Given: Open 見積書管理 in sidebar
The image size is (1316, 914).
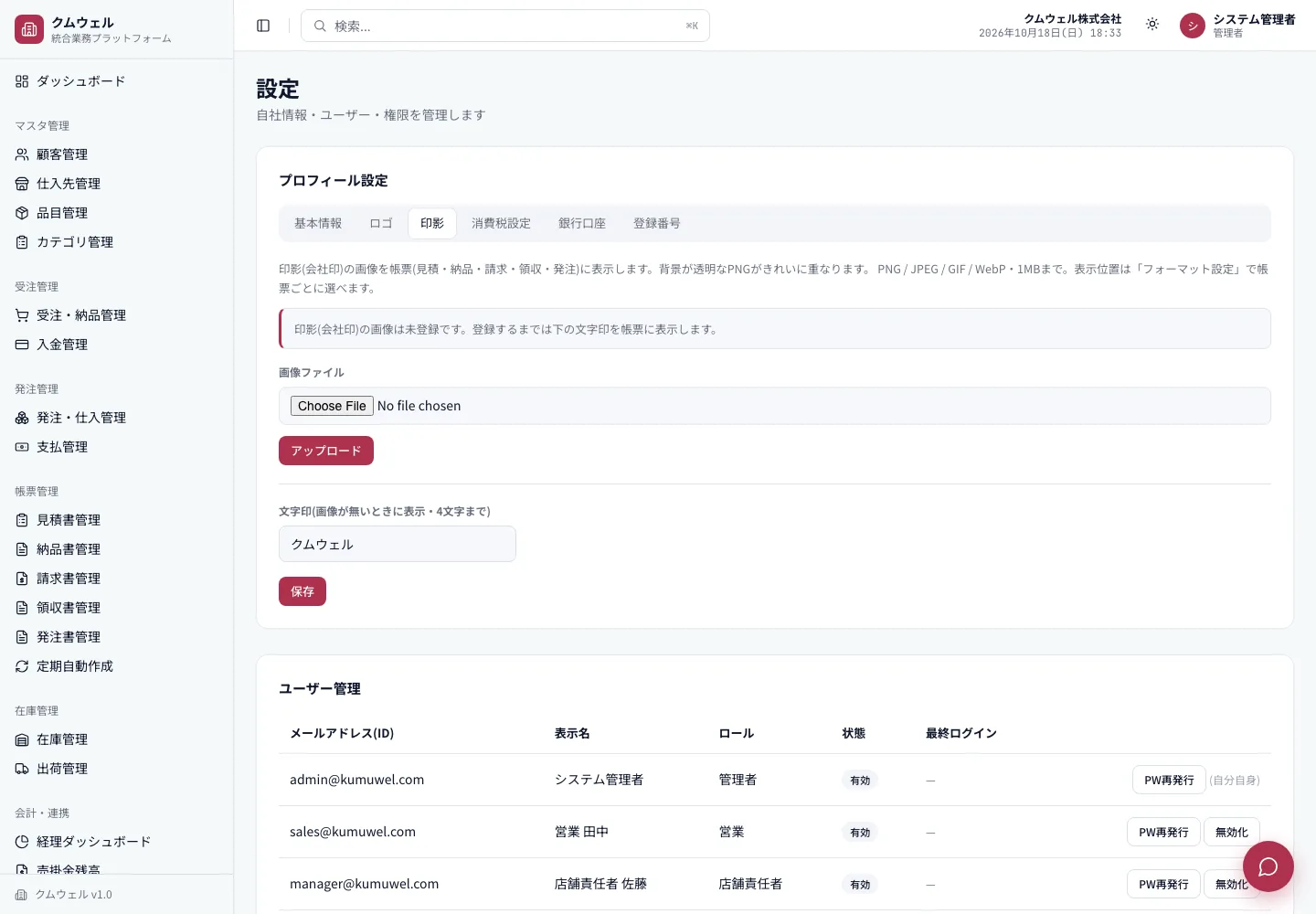Looking at the screenshot, I should pyautogui.click(x=116, y=520).
